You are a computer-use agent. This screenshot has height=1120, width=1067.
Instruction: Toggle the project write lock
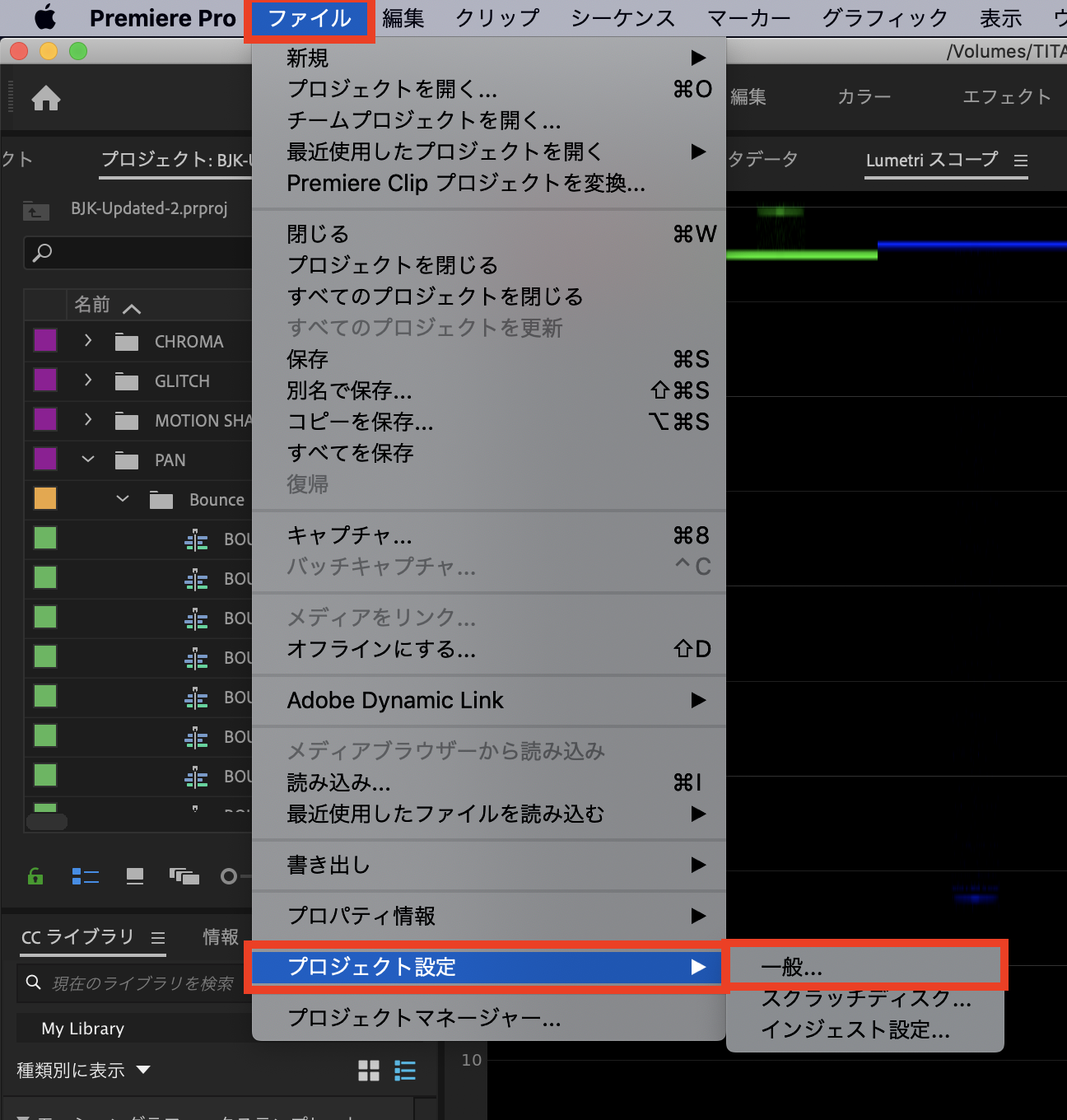coord(35,876)
